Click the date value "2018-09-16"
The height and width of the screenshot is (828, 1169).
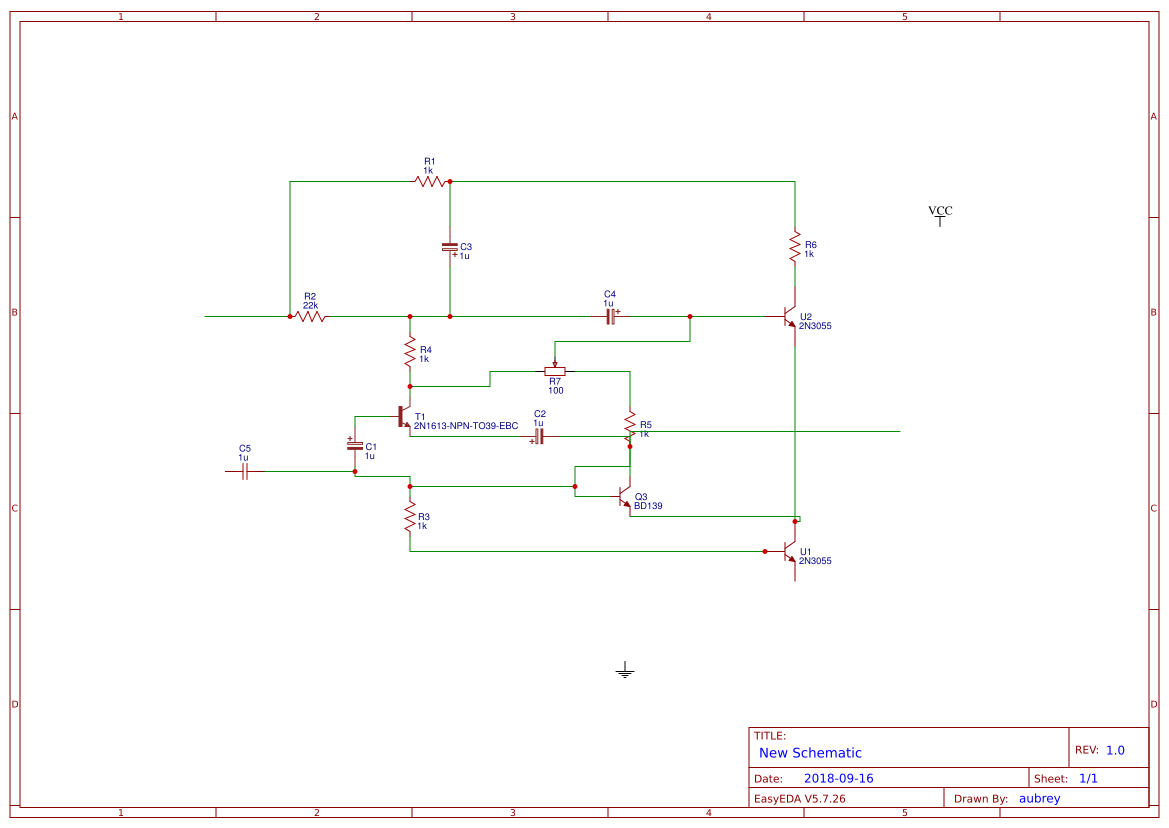click(x=839, y=778)
